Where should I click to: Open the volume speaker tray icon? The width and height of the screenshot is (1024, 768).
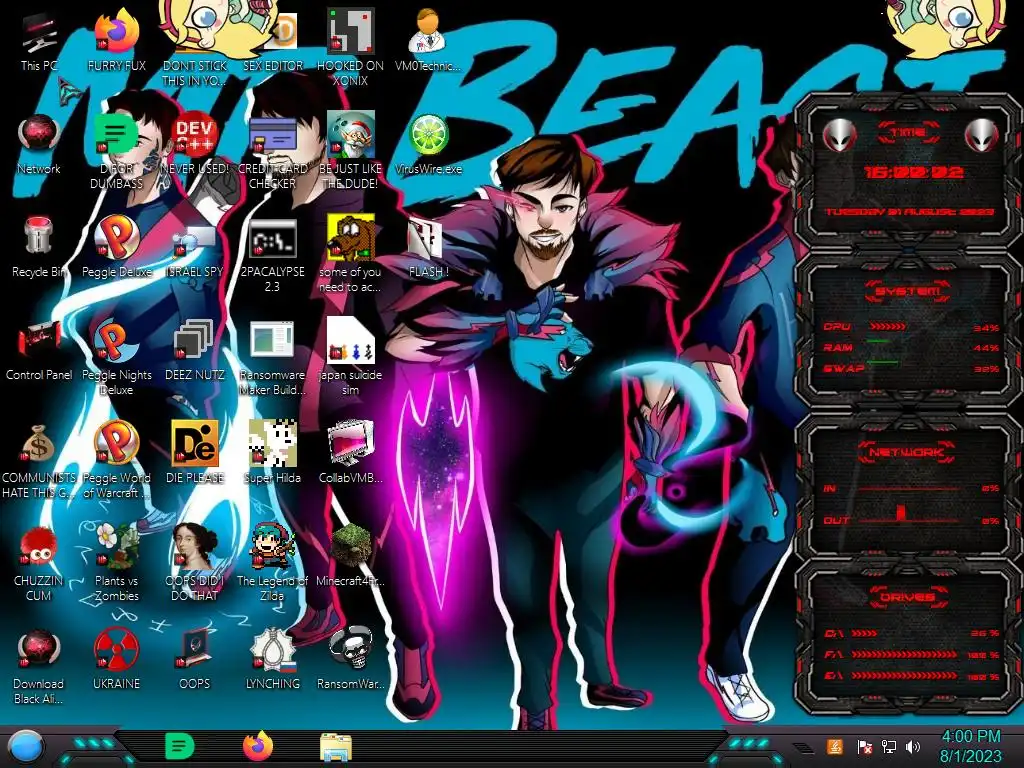(x=913, y=746)
